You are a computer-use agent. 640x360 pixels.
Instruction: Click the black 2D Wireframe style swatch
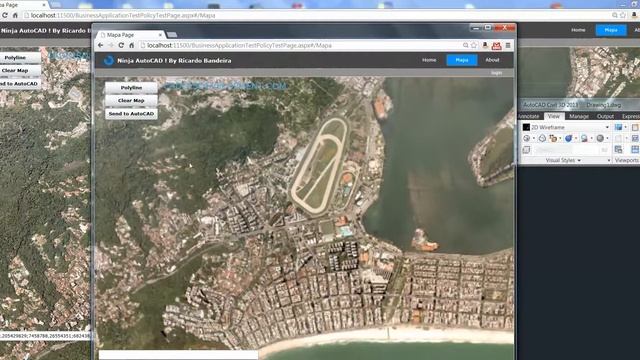[x=526, y=127]
